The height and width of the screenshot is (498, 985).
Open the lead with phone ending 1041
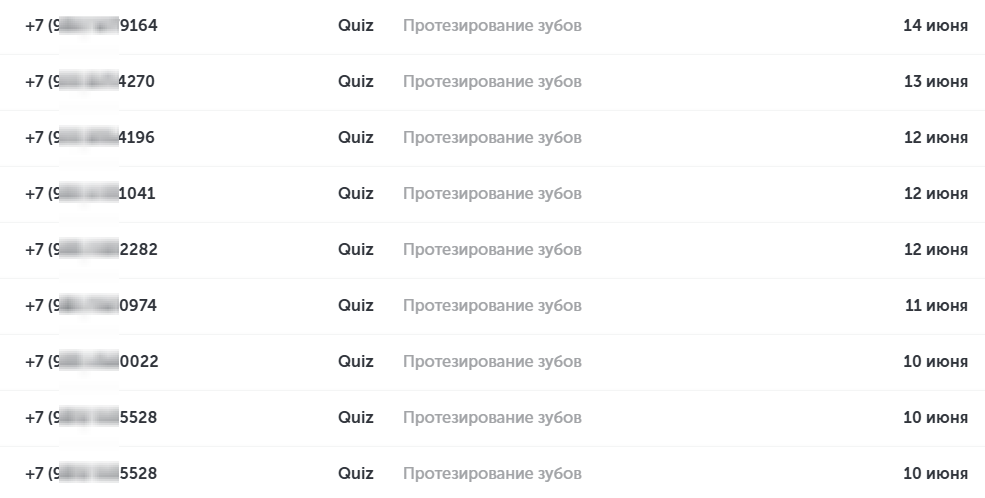[90, 194]
